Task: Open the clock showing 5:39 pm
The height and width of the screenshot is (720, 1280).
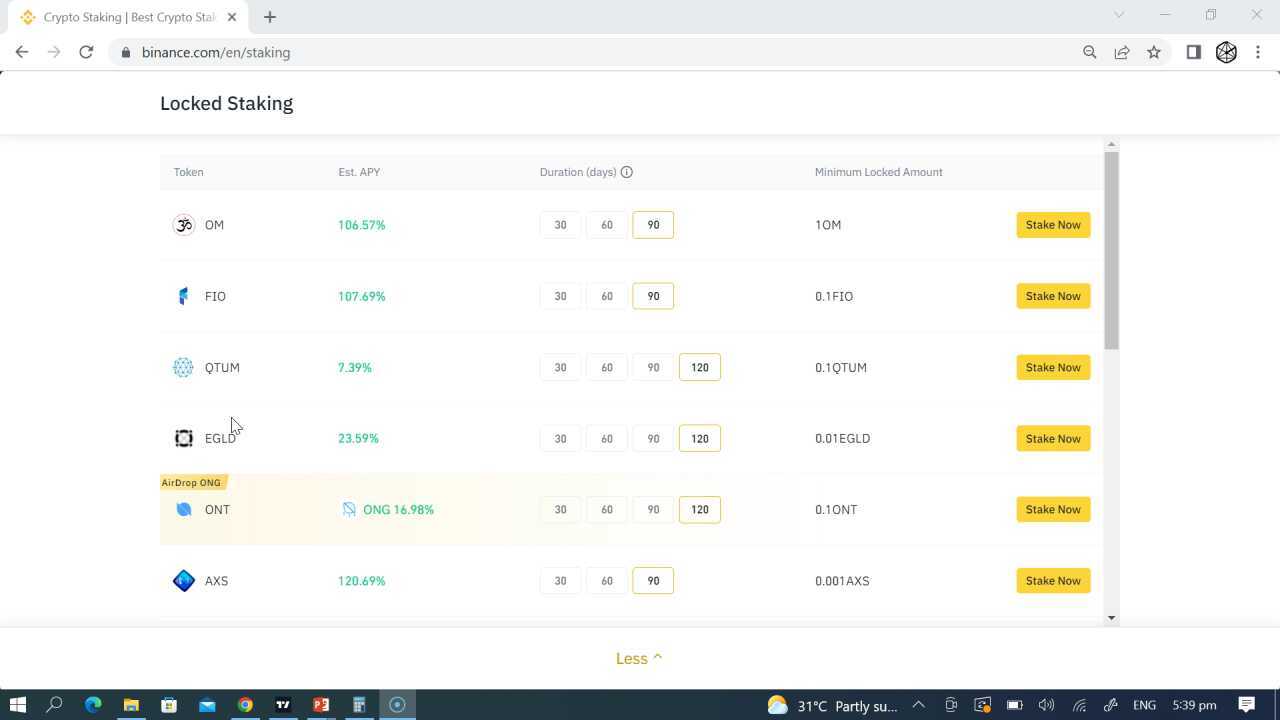Action: tap(1194, 705)
